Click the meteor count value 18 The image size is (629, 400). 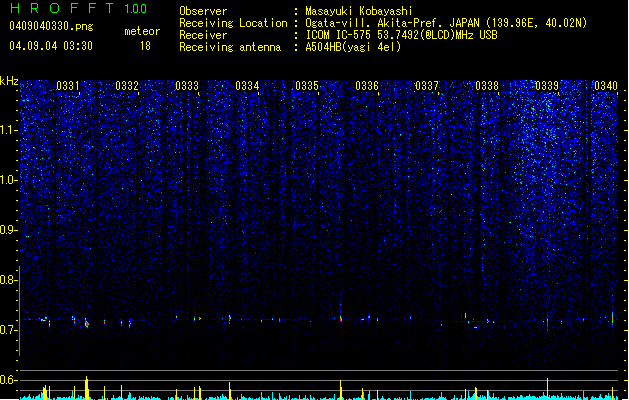(145, 46)
